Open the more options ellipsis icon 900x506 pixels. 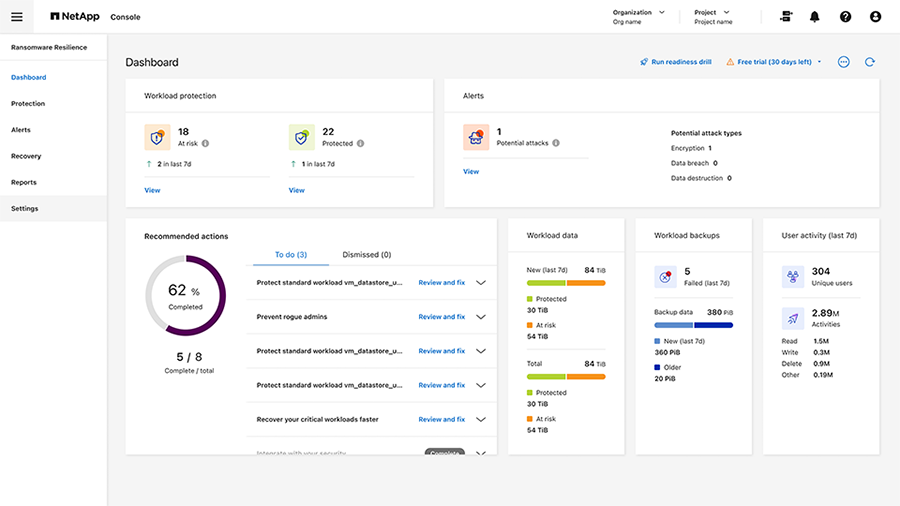843,62
